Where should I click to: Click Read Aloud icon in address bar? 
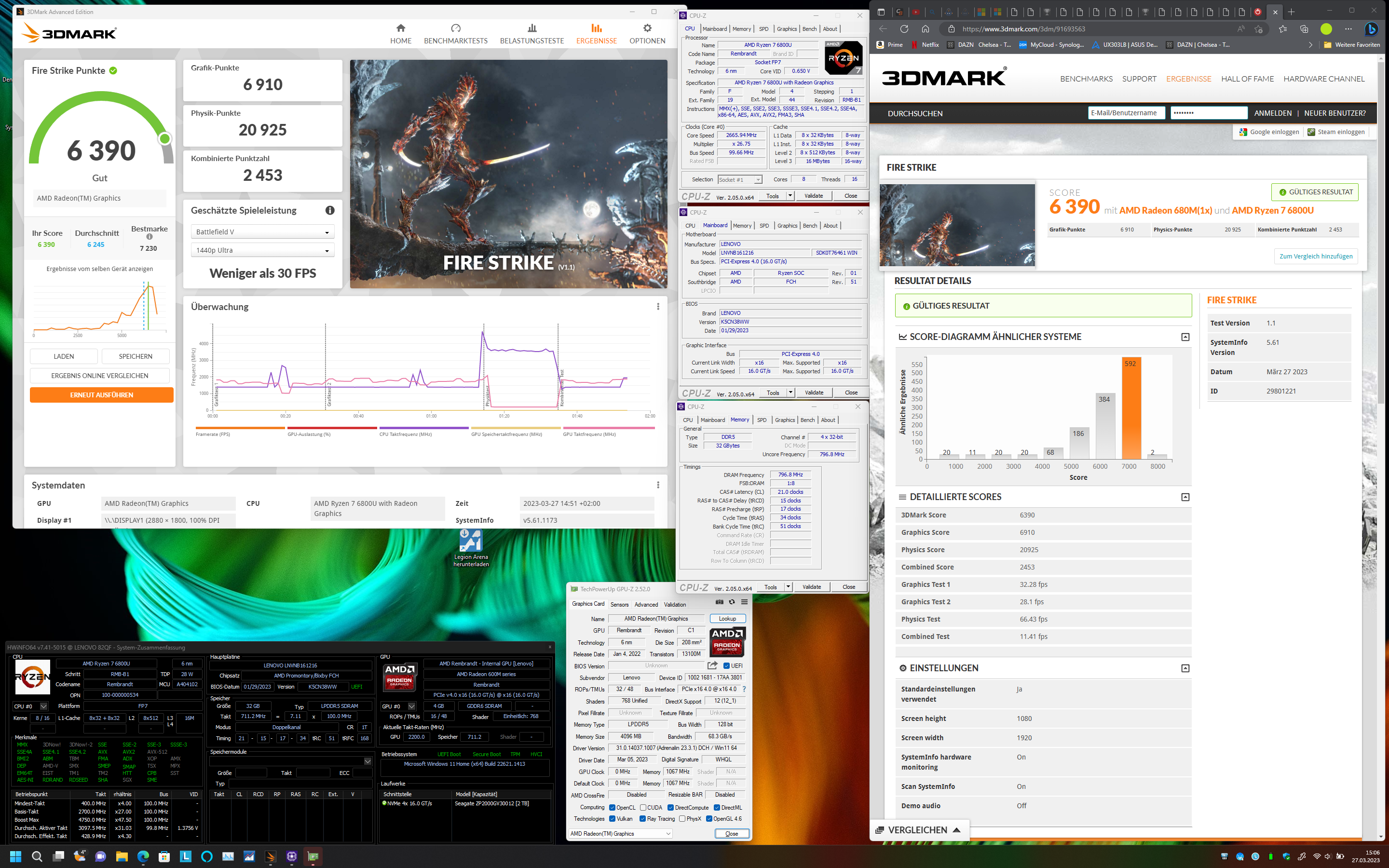1241,29
